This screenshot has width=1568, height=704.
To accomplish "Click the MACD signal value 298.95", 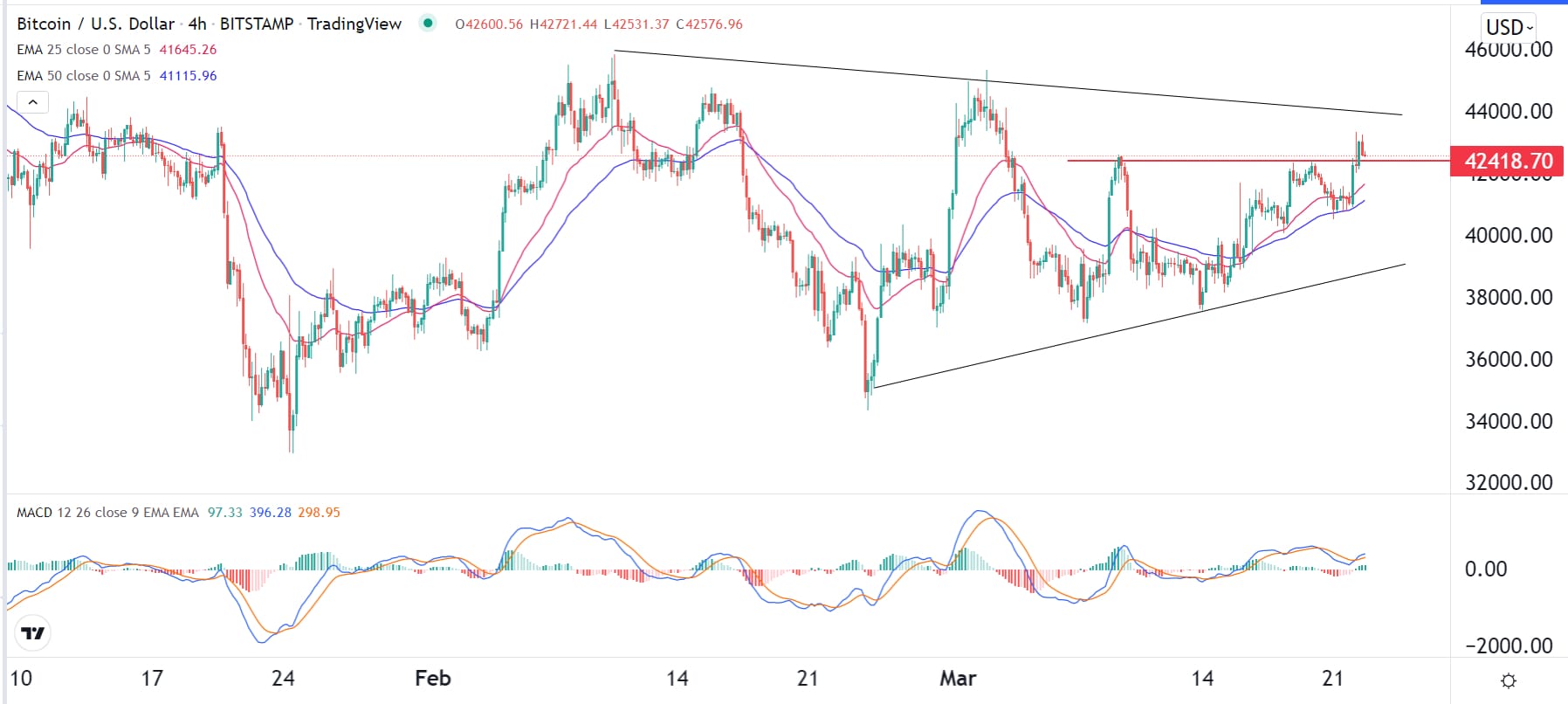I will [320, 513].
